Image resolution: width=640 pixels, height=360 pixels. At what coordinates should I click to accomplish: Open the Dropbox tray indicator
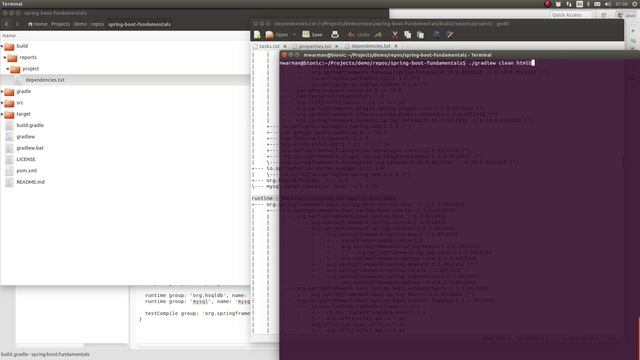point(558,4)
